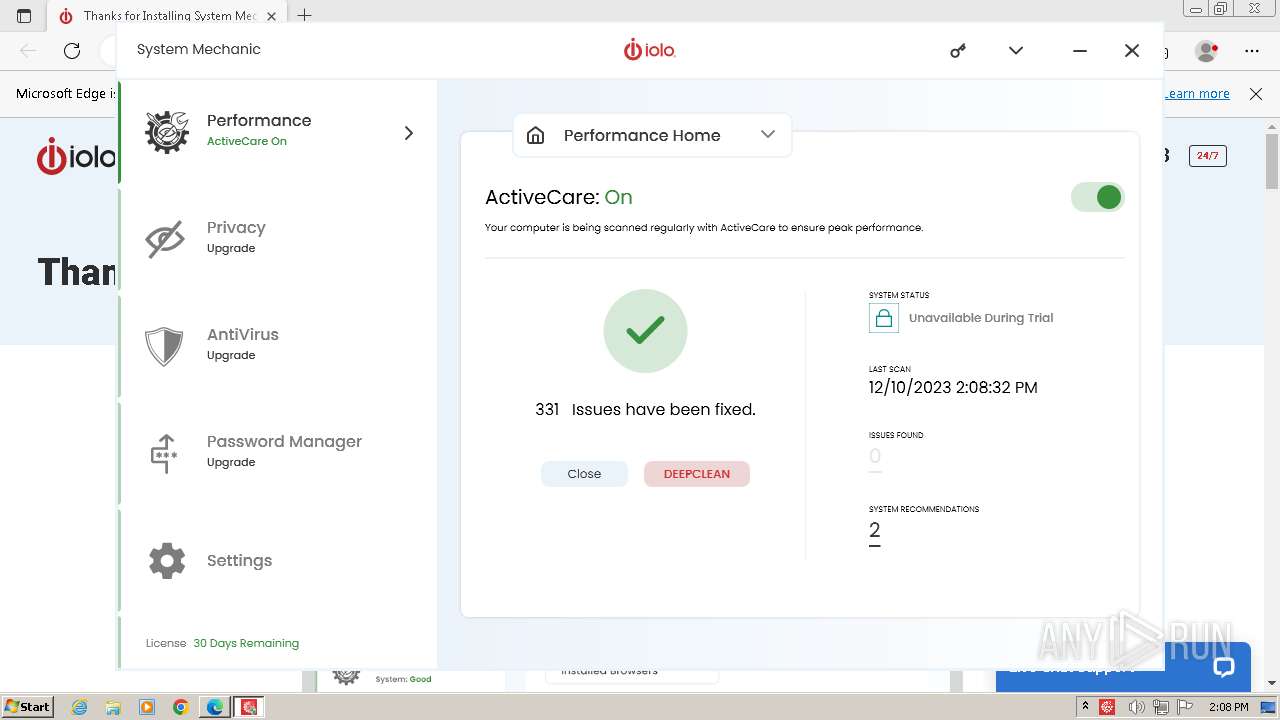
Task: Open Internet Explorer from taskbar
Action: pyautogui.click(x=80, y=707)
